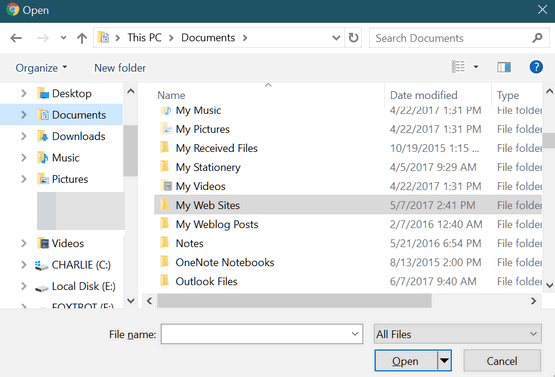Click the search magnifier icon
Image resolution: width=555 pixels, height=377 pixels.
point(537,38)
